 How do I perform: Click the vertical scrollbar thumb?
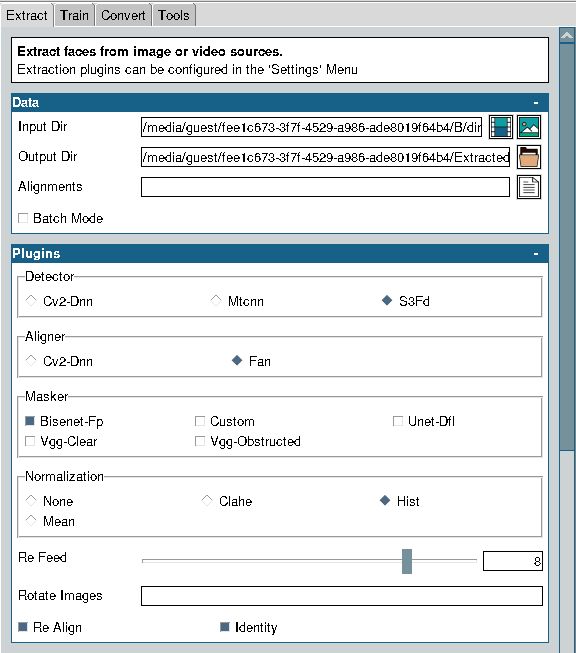567,247
